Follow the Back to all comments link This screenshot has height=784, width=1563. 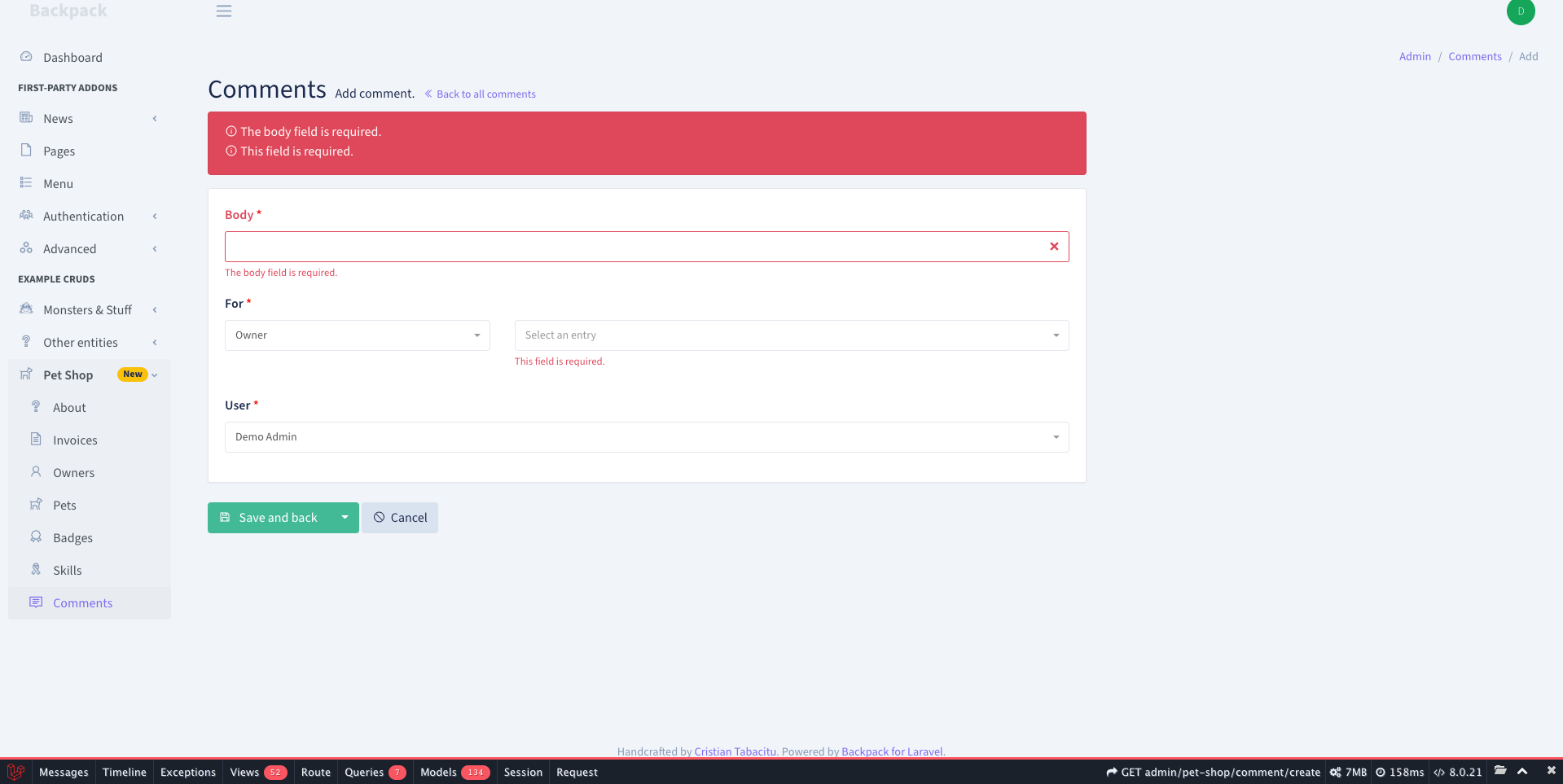[485, 94]
